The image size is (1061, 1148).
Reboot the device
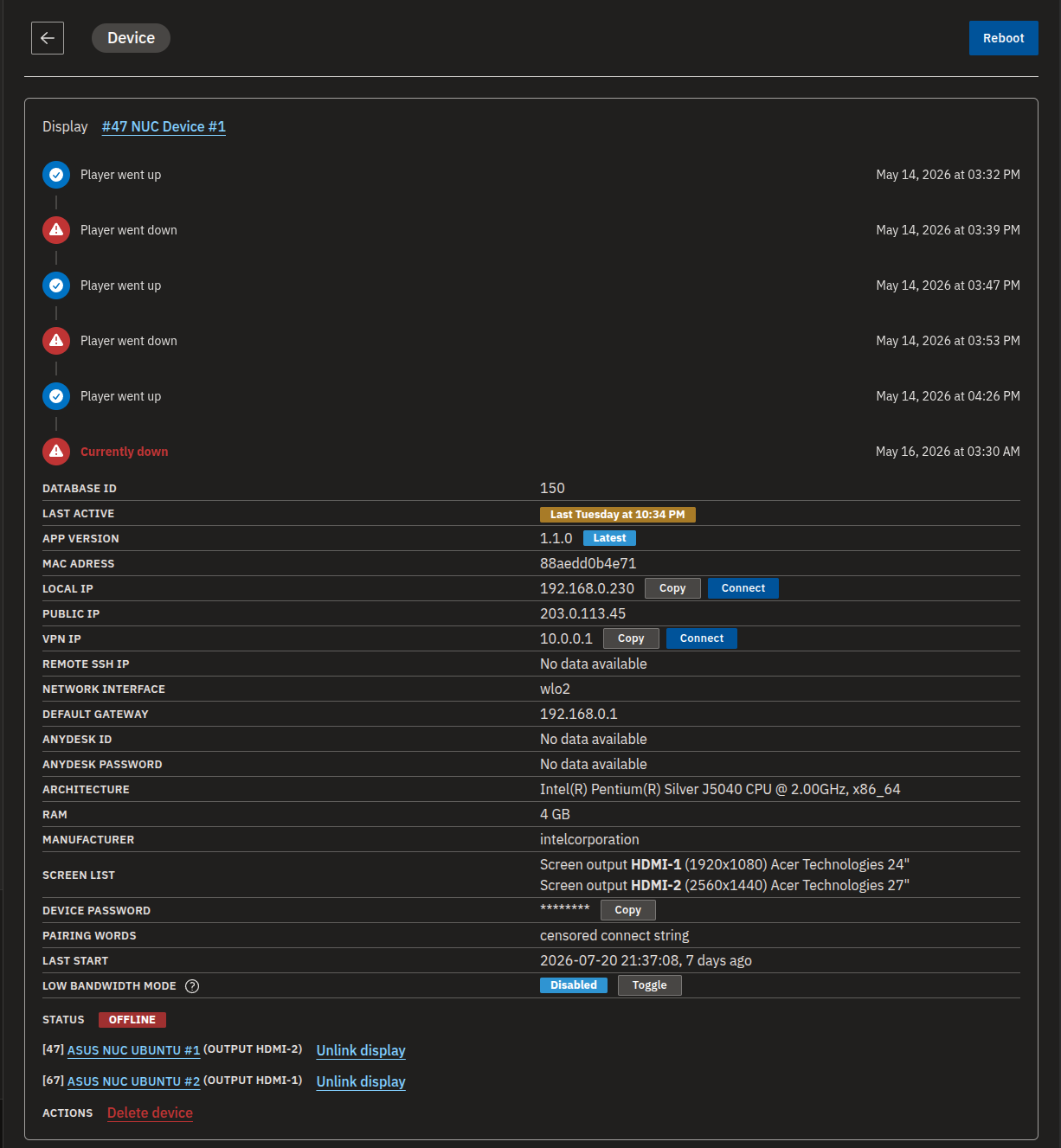1003,38
